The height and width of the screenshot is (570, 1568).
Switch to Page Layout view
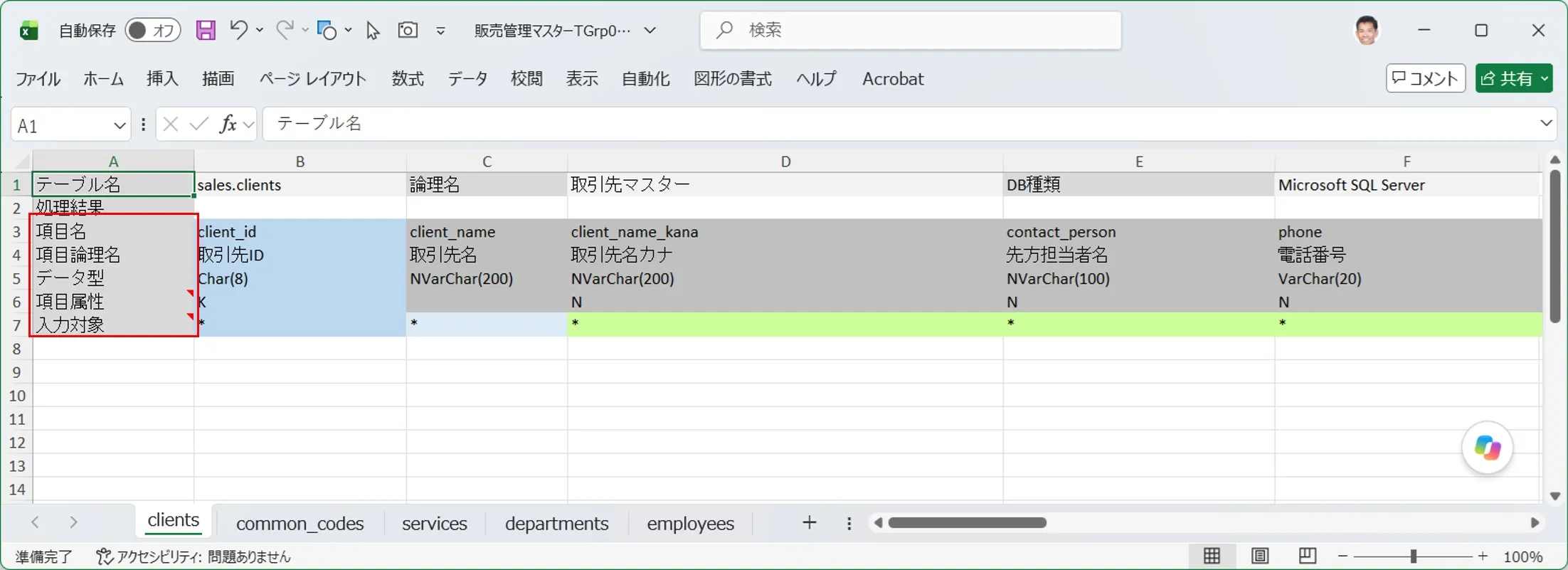[x=1259, y=556]
